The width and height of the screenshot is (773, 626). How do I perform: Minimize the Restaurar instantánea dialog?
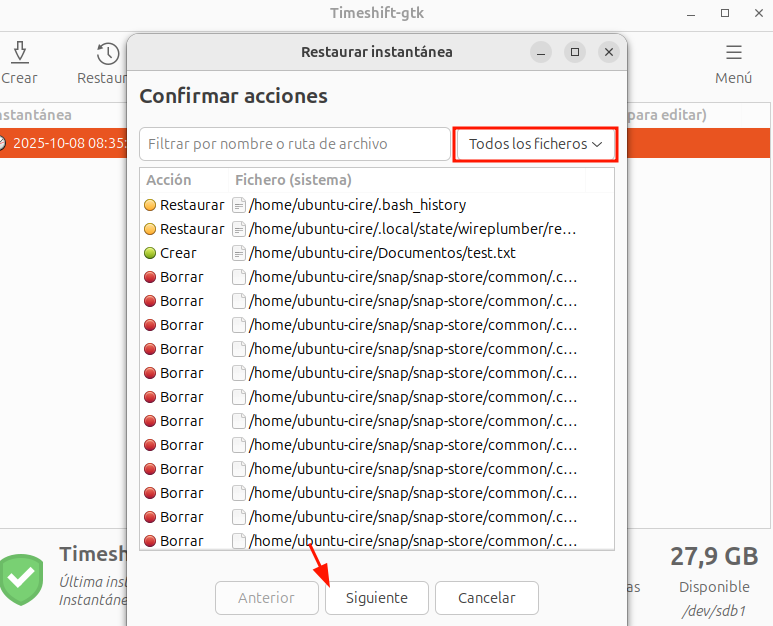pyautogui.click(x=541, y=52)
